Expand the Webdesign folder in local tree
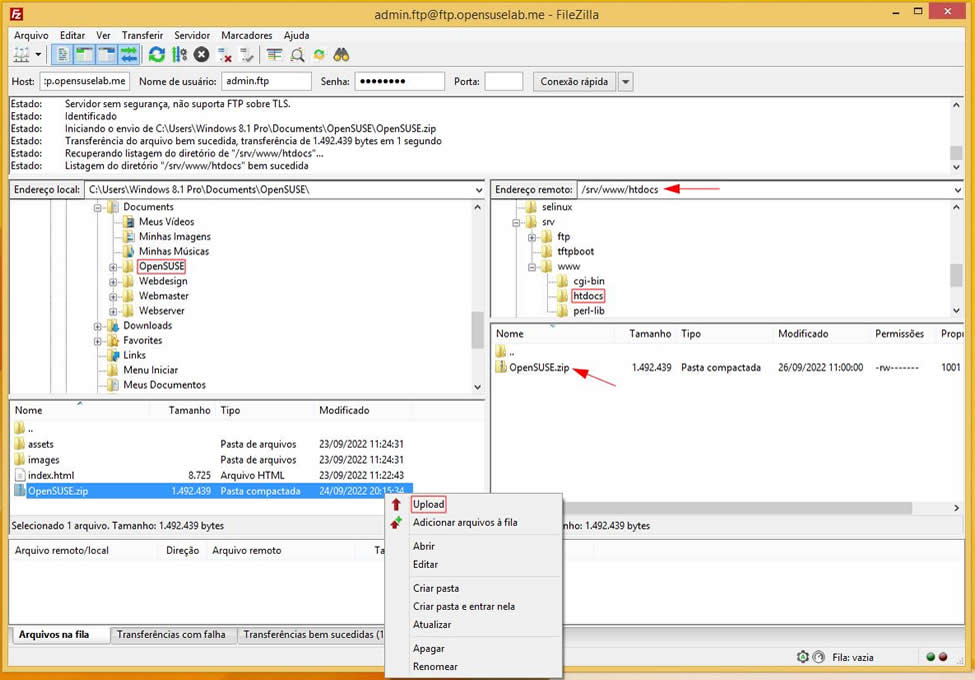This screenshot has height=680, width=975. (x=114, y=282)
